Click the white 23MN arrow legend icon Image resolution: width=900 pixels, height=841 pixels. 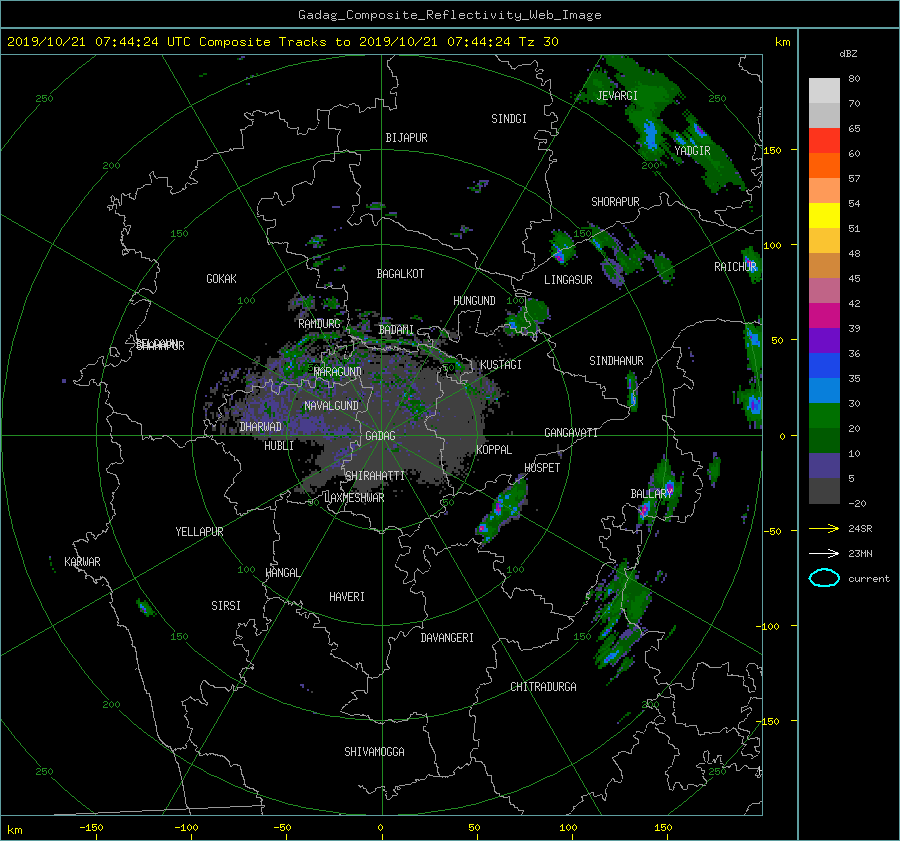(824, 553)
